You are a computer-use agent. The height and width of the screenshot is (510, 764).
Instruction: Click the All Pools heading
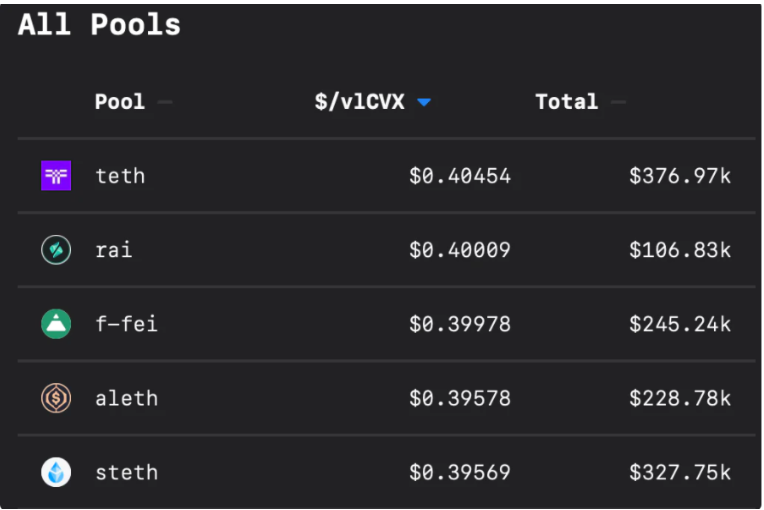coord(99,24)
